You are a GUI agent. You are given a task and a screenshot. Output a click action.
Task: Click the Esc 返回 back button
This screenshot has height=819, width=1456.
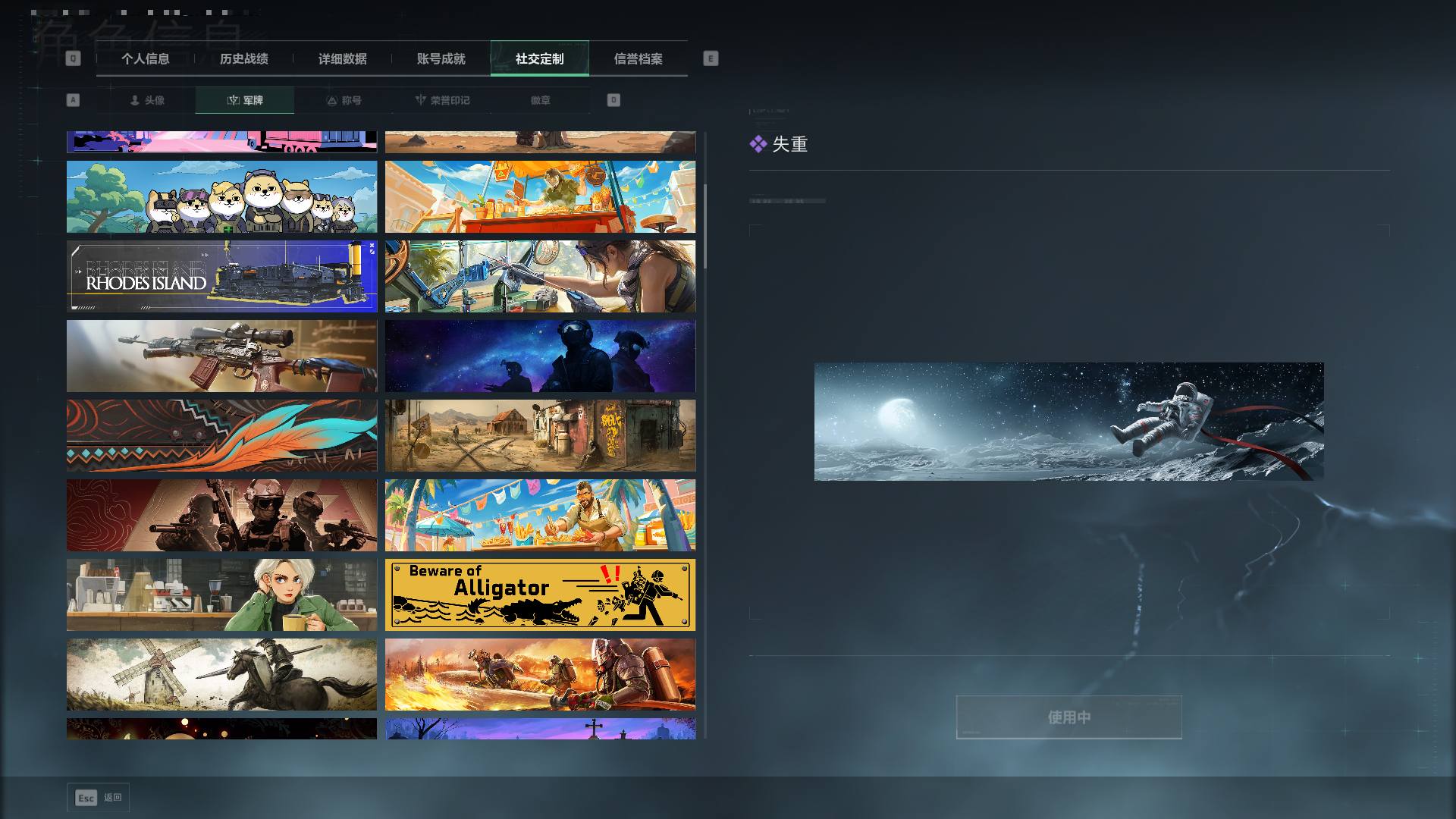[99, 797]
